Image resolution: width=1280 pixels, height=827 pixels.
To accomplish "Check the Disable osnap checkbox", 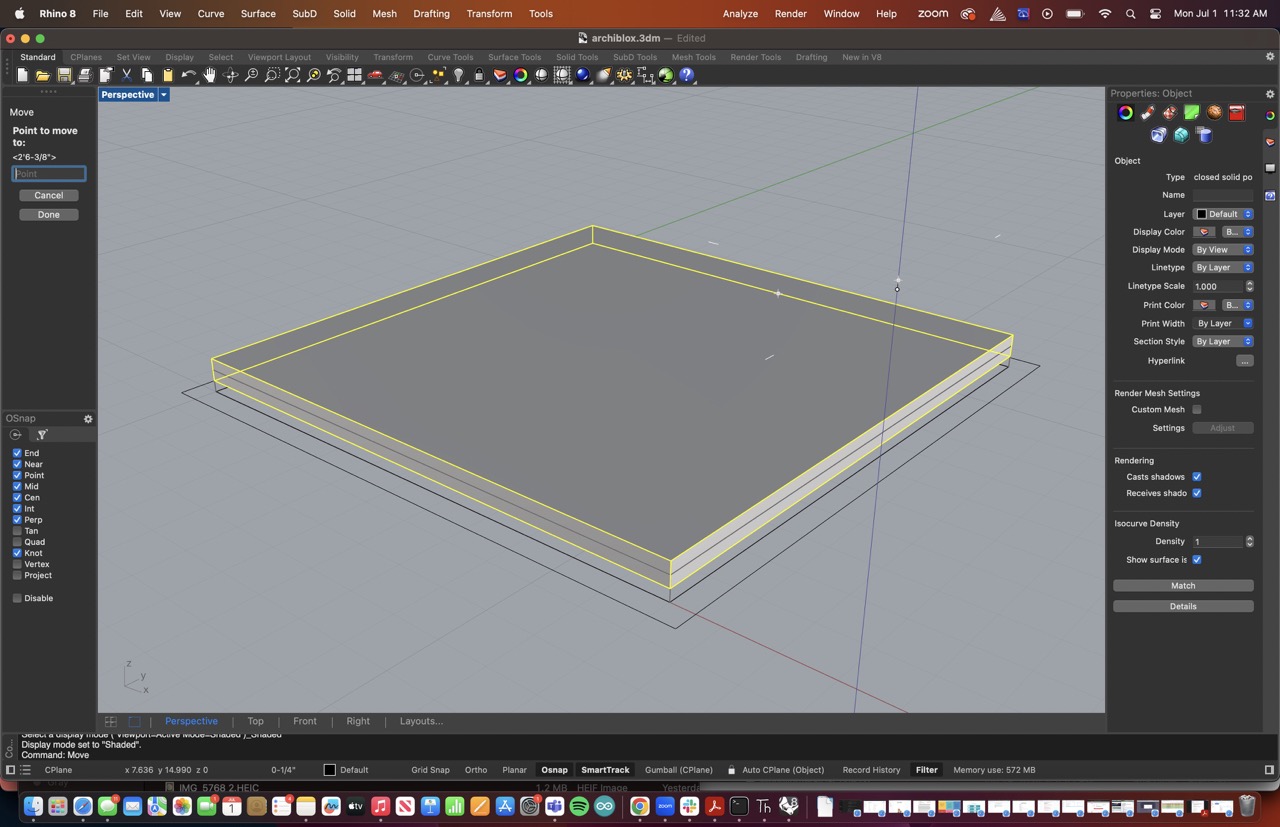I will coord(17,598).
